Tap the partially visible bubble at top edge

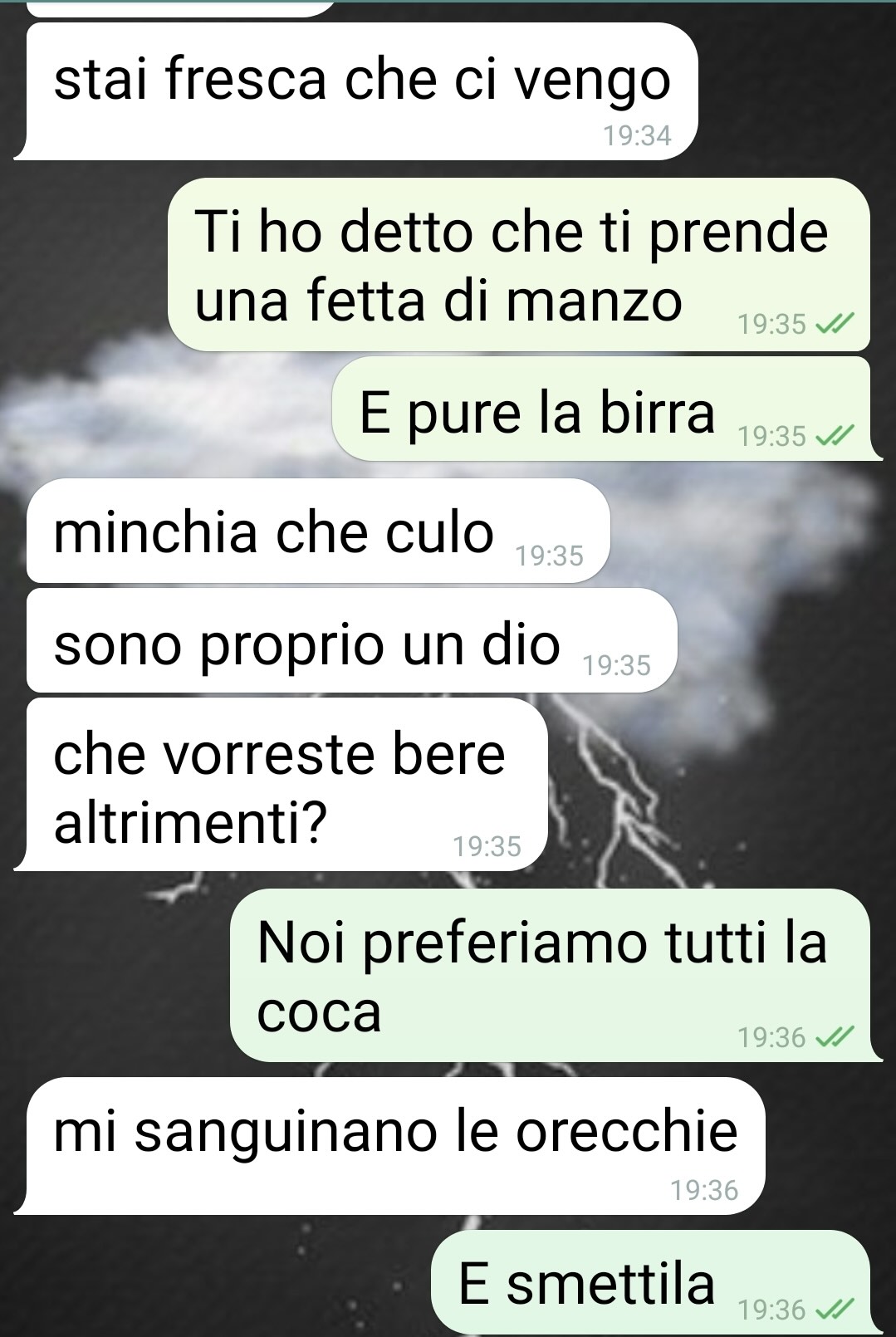pyautogui.click(x=179, y=7)
